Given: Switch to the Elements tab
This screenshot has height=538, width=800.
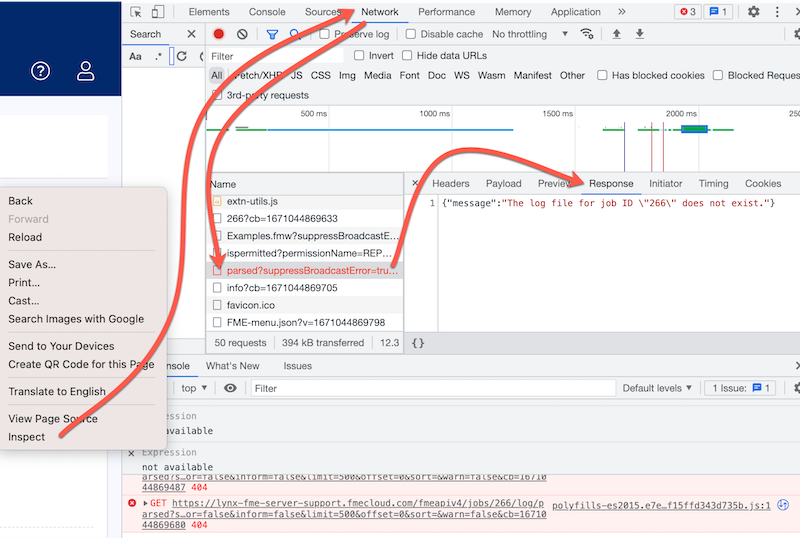Looking at the screenshot, I should pyautogui.click(x=209, y=12).
